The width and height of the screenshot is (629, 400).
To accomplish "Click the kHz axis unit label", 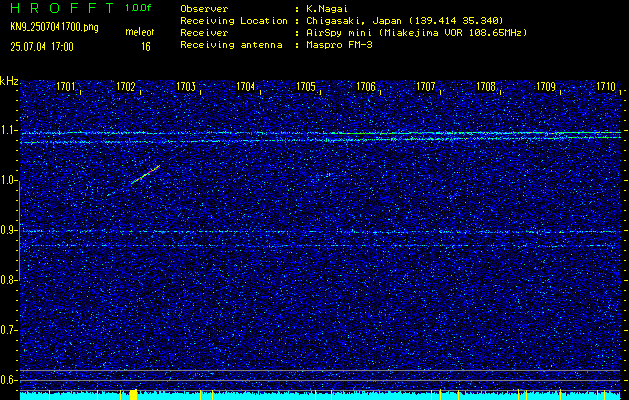I will point(9,81).
